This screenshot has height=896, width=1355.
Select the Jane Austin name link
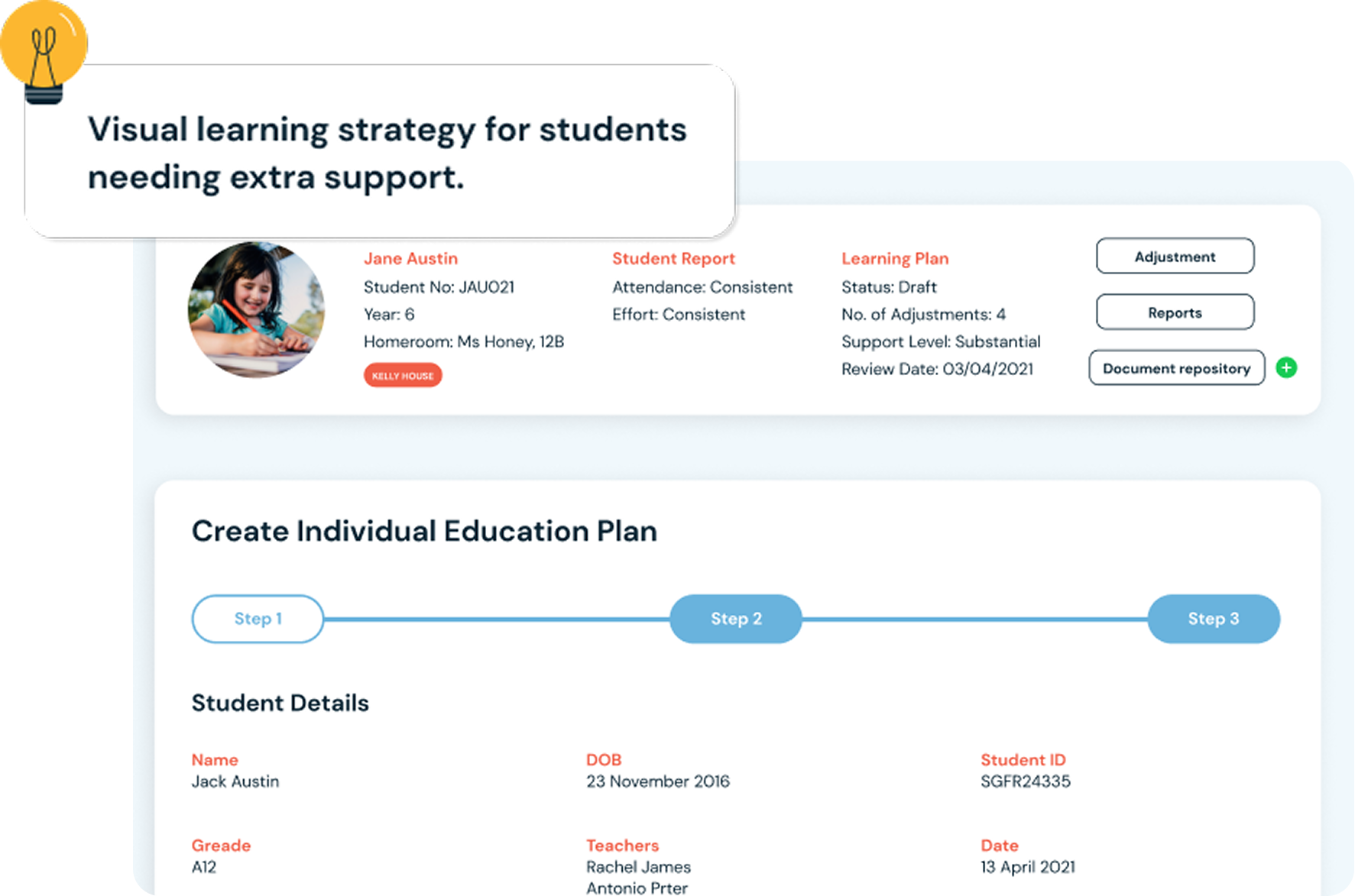(410, 258)
